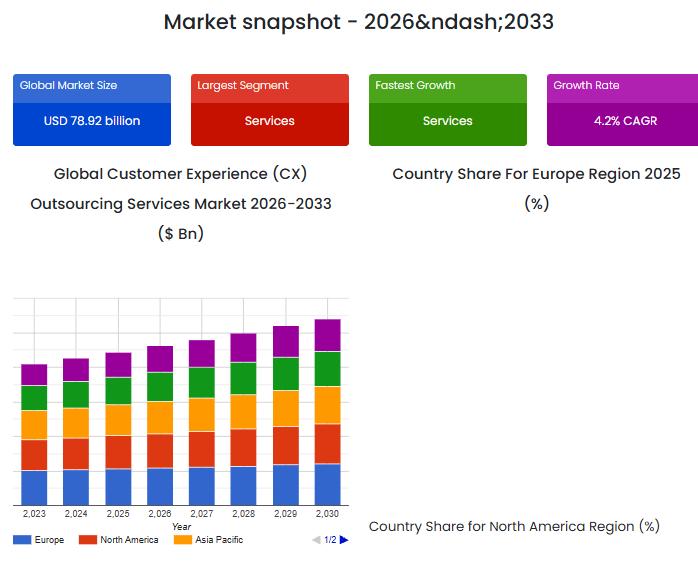Click the green segment of the 2,027 bar
The image size is (698, 562).
pos(202,382)
